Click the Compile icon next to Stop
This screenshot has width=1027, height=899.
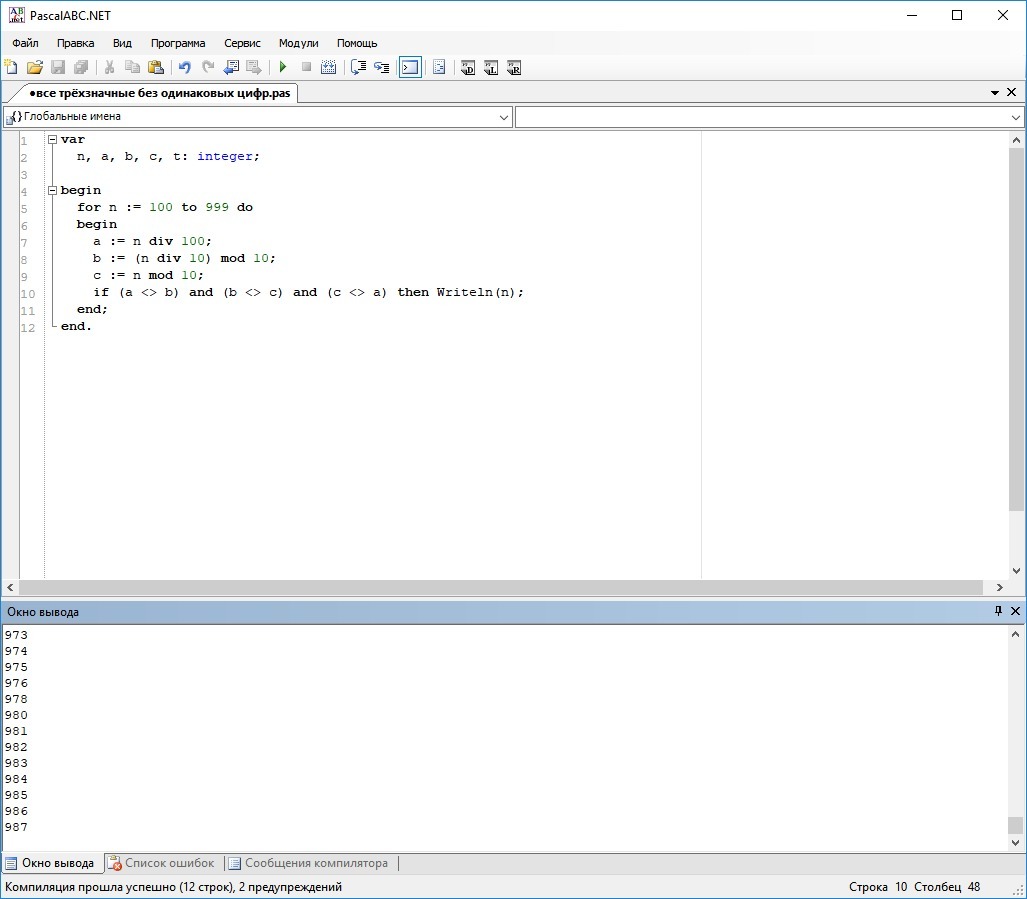pyautogui.click(x=329, y=67)
